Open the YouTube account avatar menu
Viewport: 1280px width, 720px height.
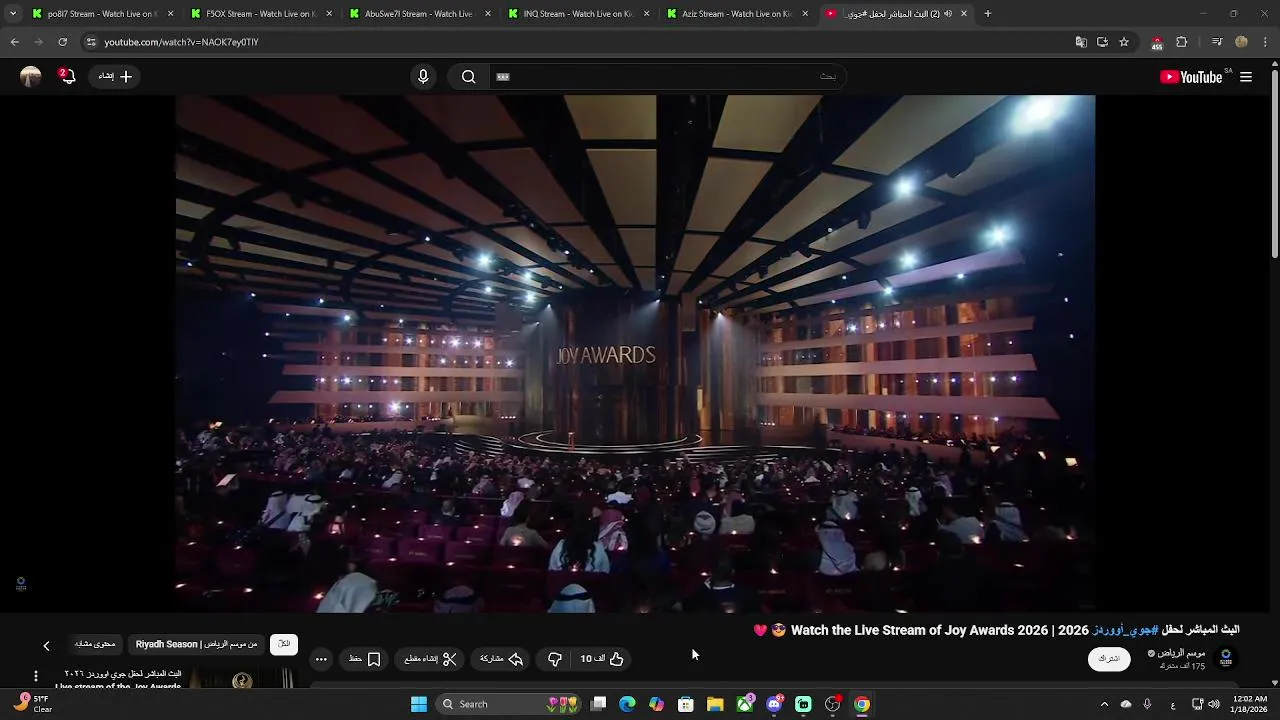coord(31,77)
